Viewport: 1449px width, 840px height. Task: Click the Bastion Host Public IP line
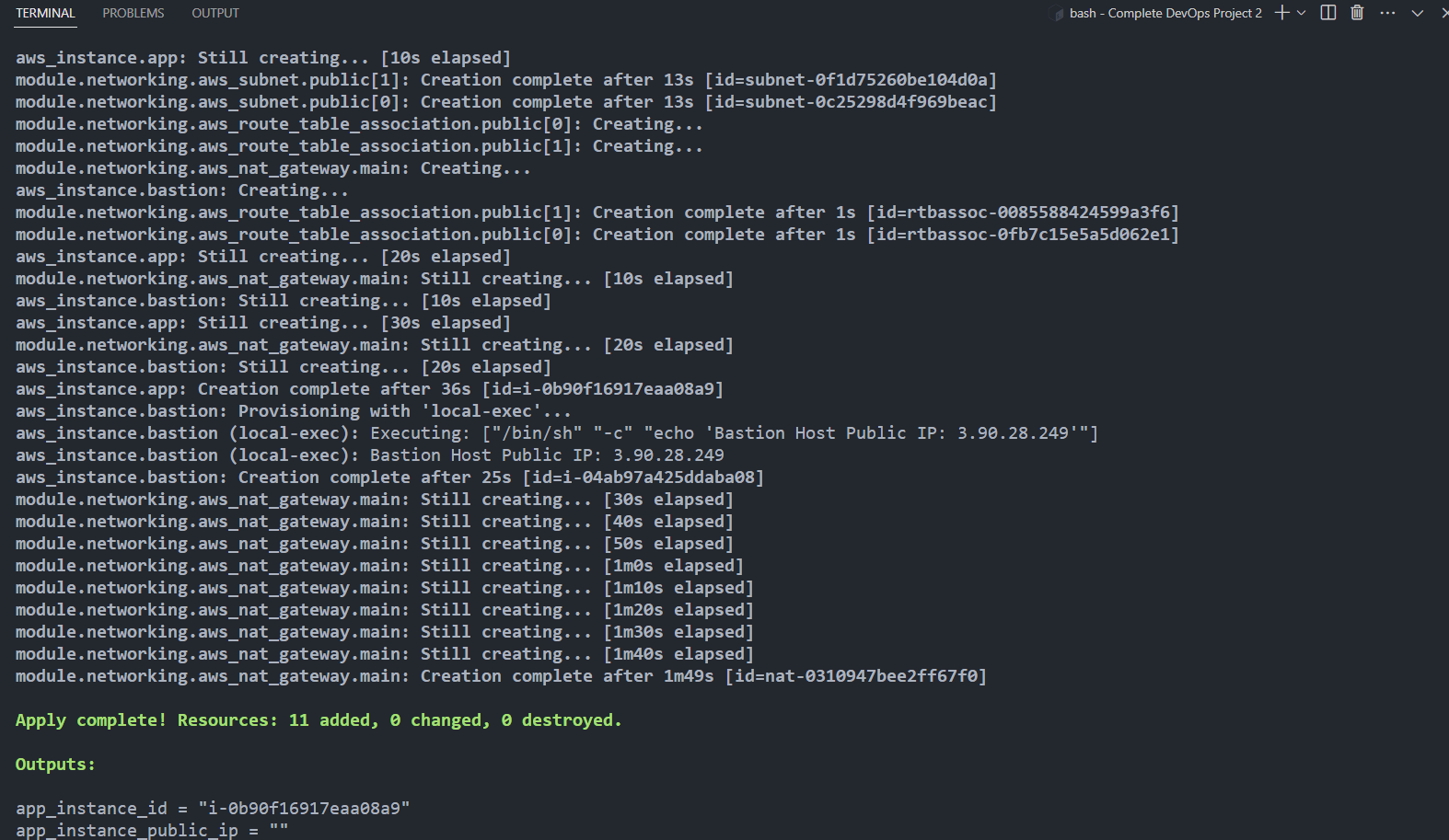click(x=368, y=455)
